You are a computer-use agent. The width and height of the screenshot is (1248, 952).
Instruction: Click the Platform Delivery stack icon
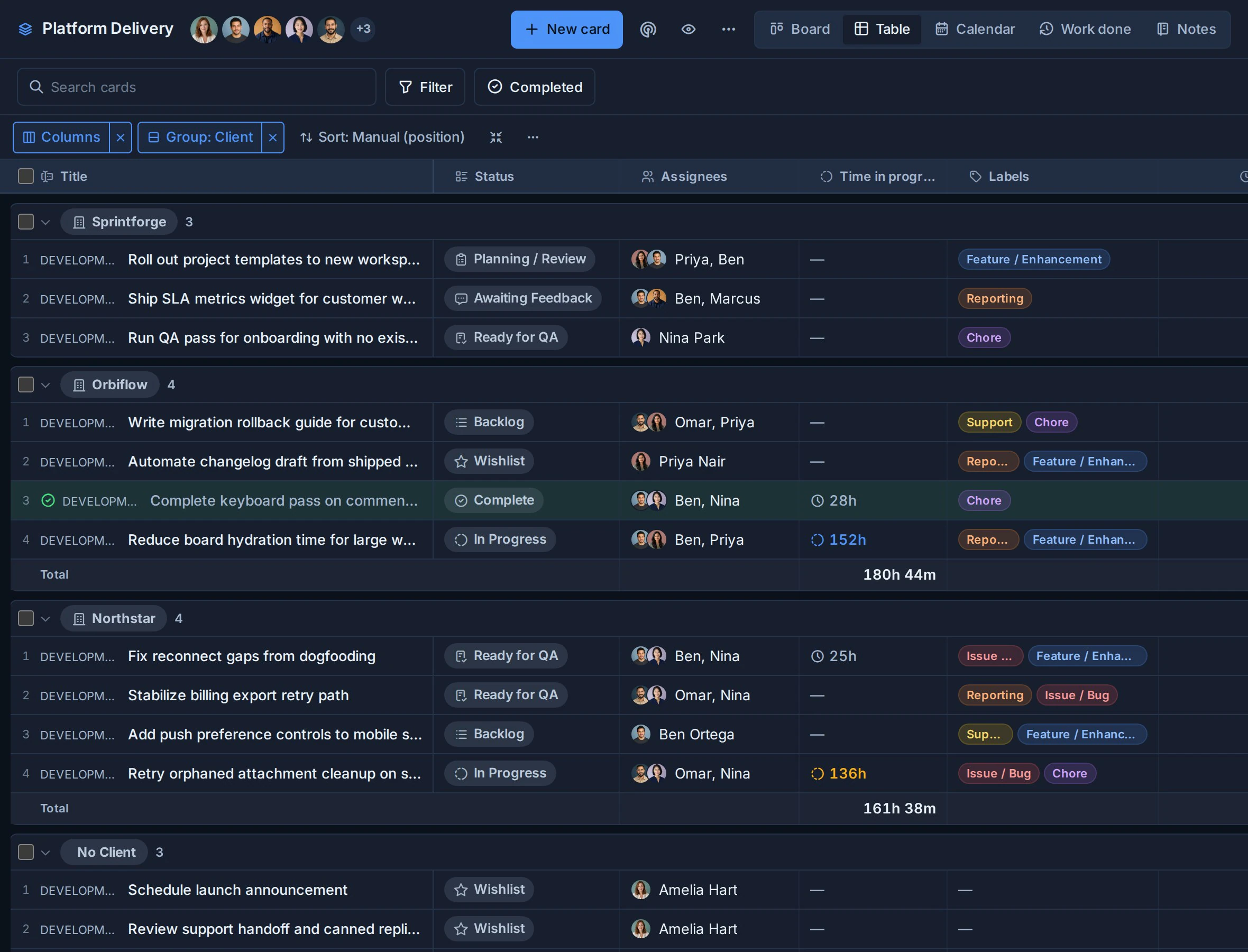coord(25,29)
